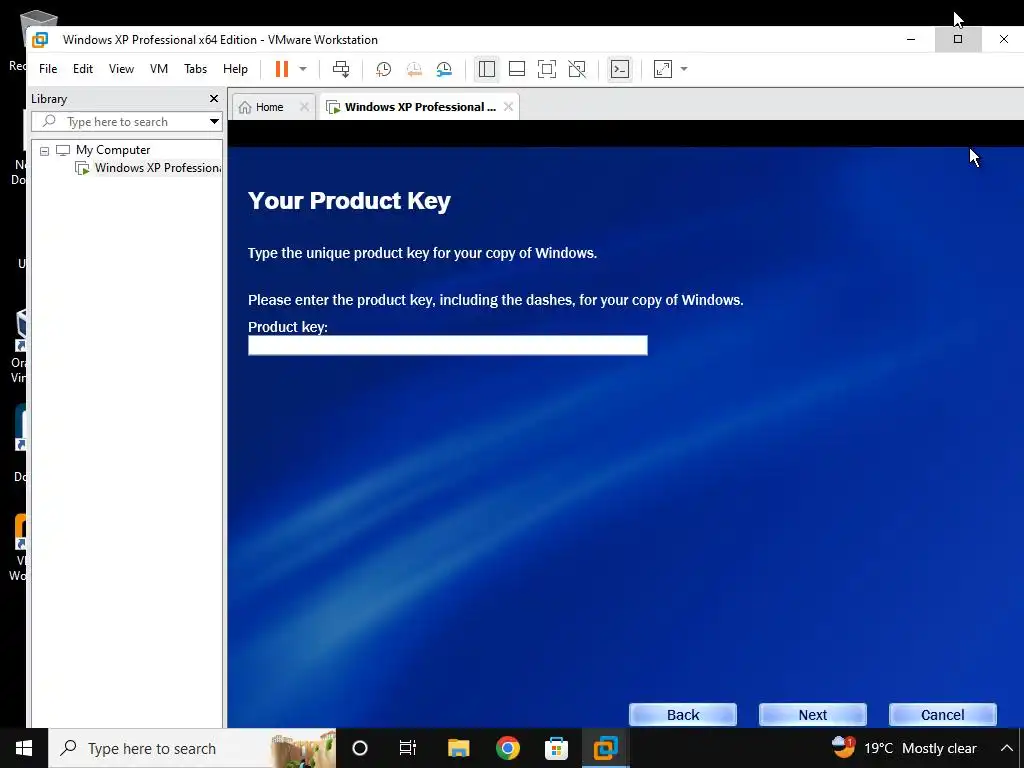Open the stretch guest dropdown arrow
The image size is (1024, 768).
coord(684,69)
